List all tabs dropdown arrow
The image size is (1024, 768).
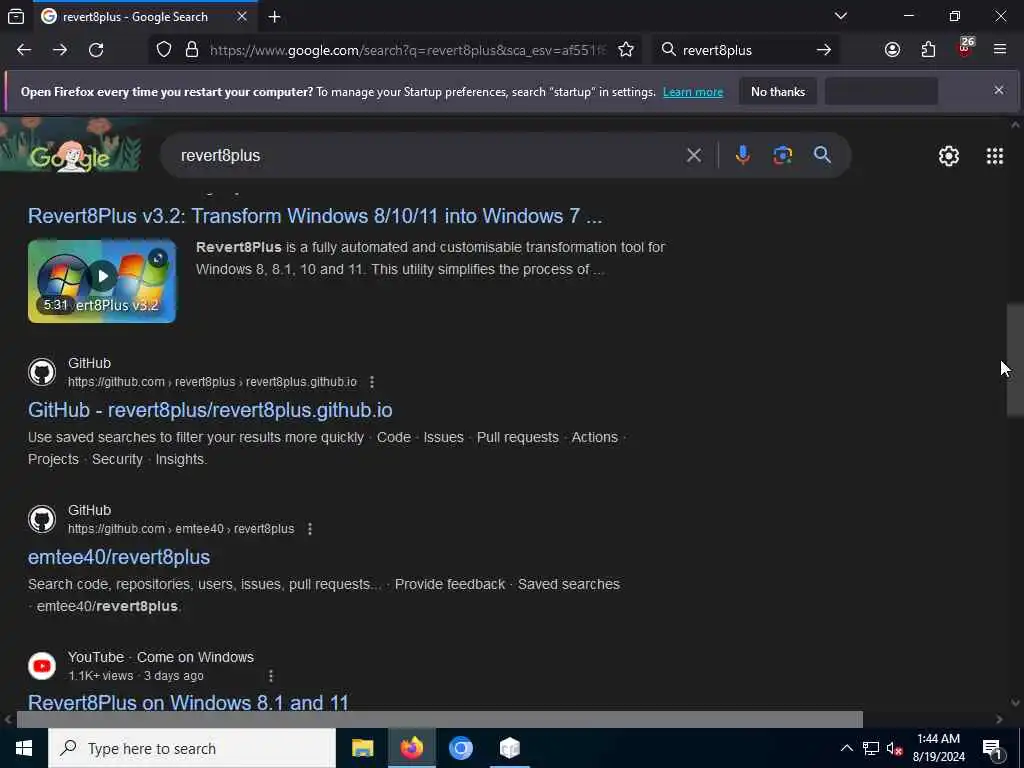840,16
